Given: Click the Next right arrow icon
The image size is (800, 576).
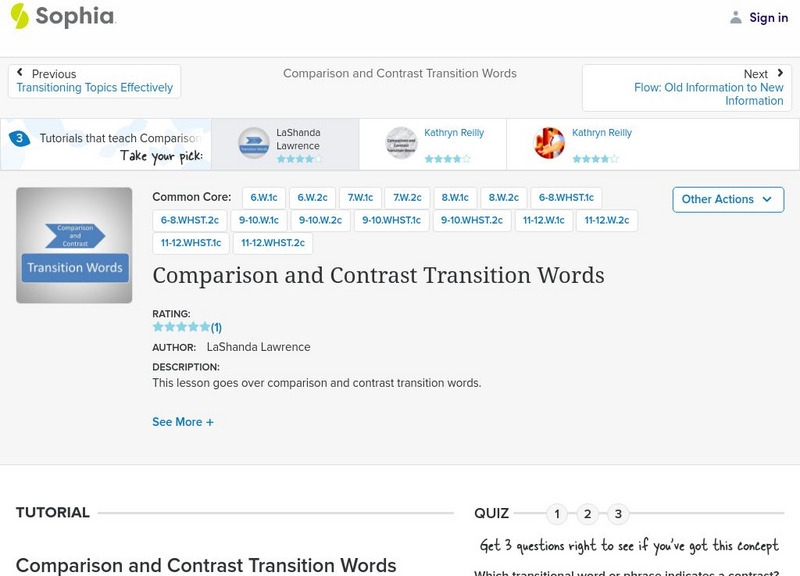Looking at the screenshot, I should (780, 73).
